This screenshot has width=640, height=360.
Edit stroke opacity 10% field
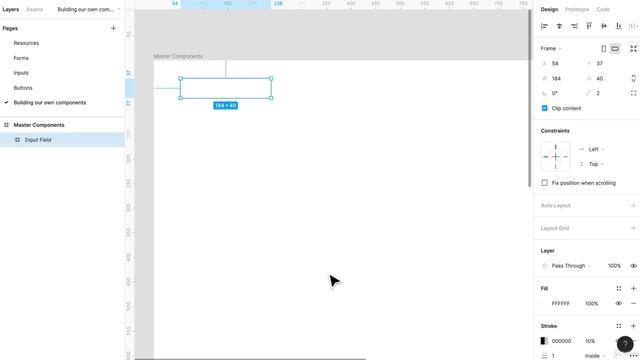(590, 341)
